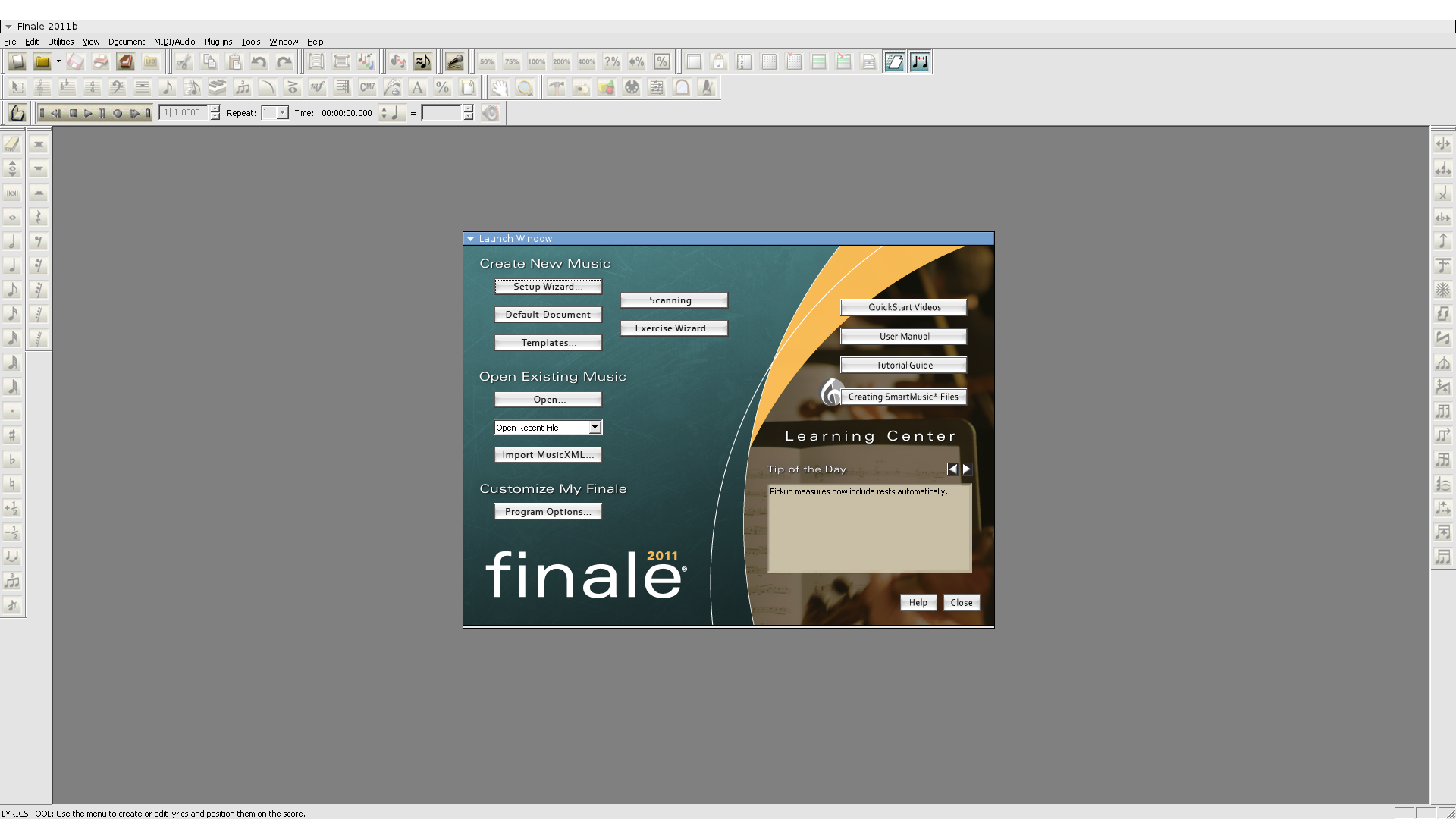Click the Exercise Wizard button

click(673, 328)
